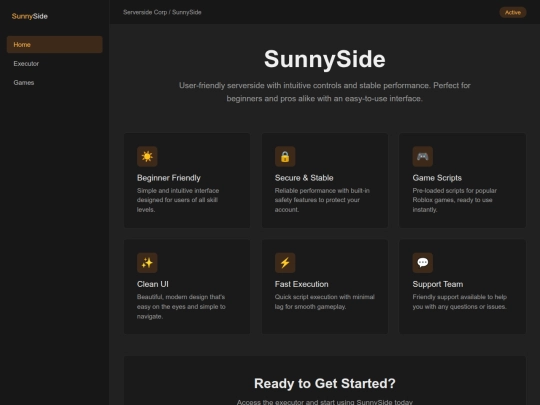Click the gamepad icon on Game Scripts card
Viewport: 540px width, 405px height.
(x=423, y=156)
